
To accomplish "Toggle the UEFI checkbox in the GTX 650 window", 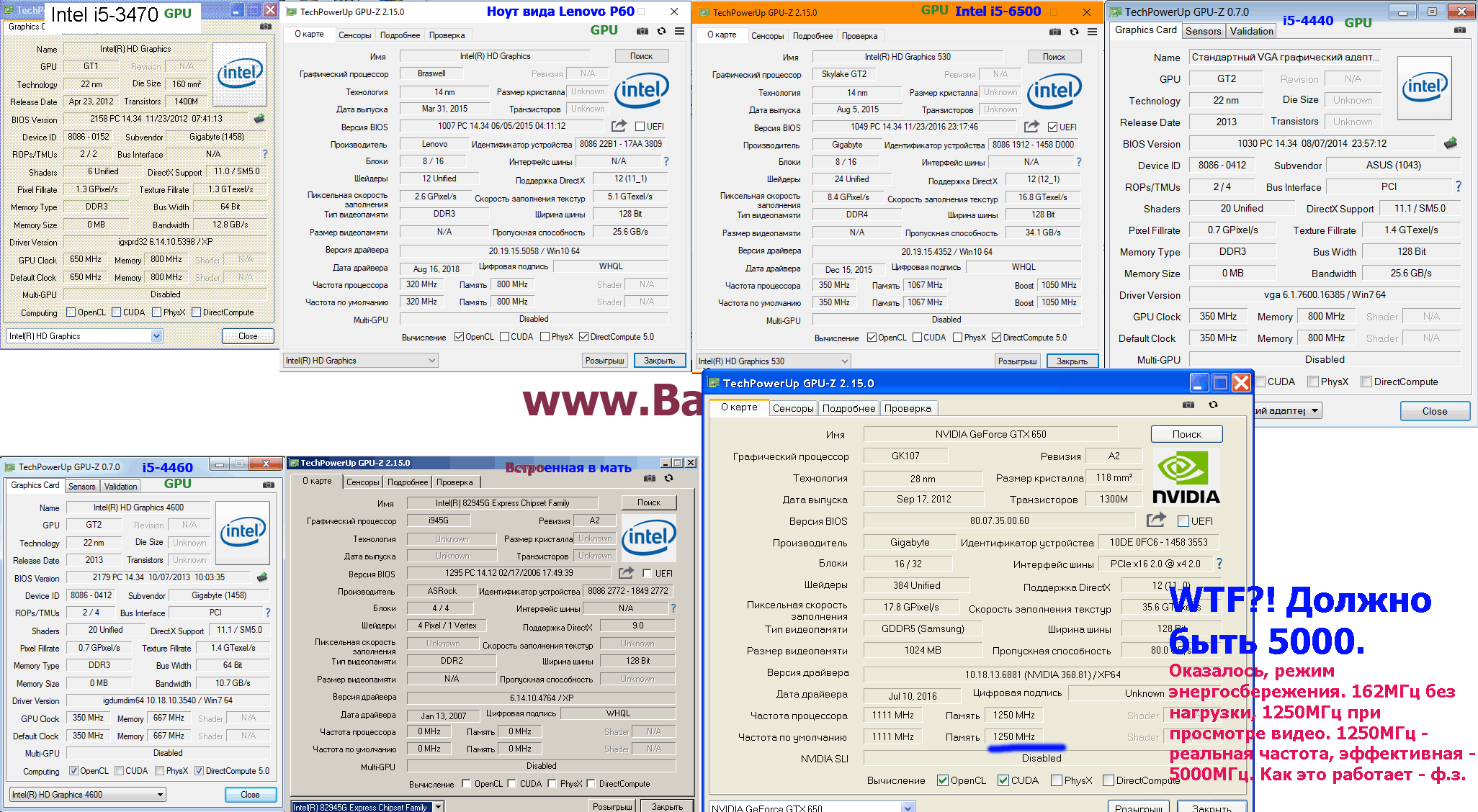I will (1183, 521).
